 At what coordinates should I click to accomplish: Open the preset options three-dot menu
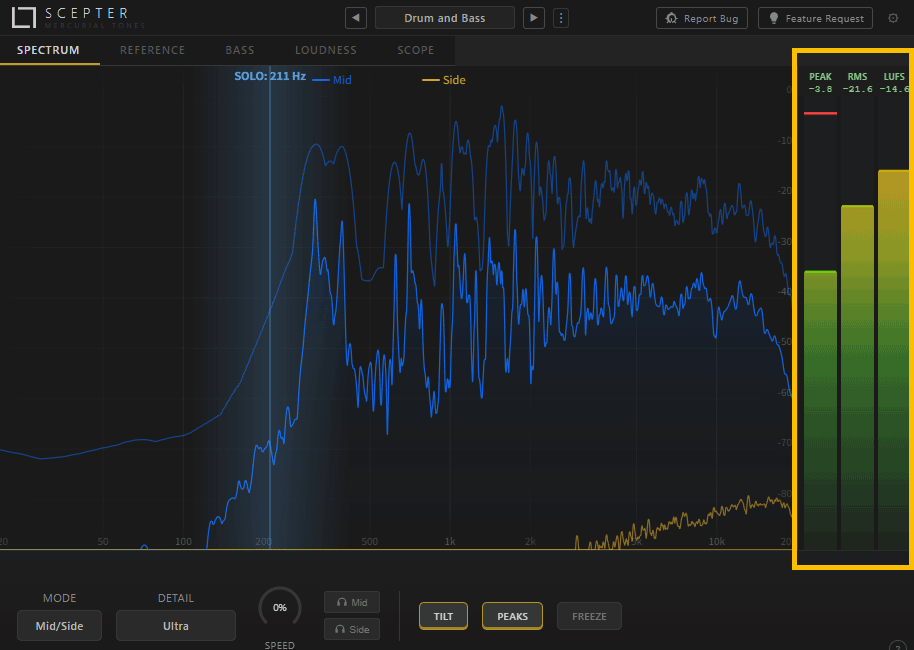click(561, 18)
